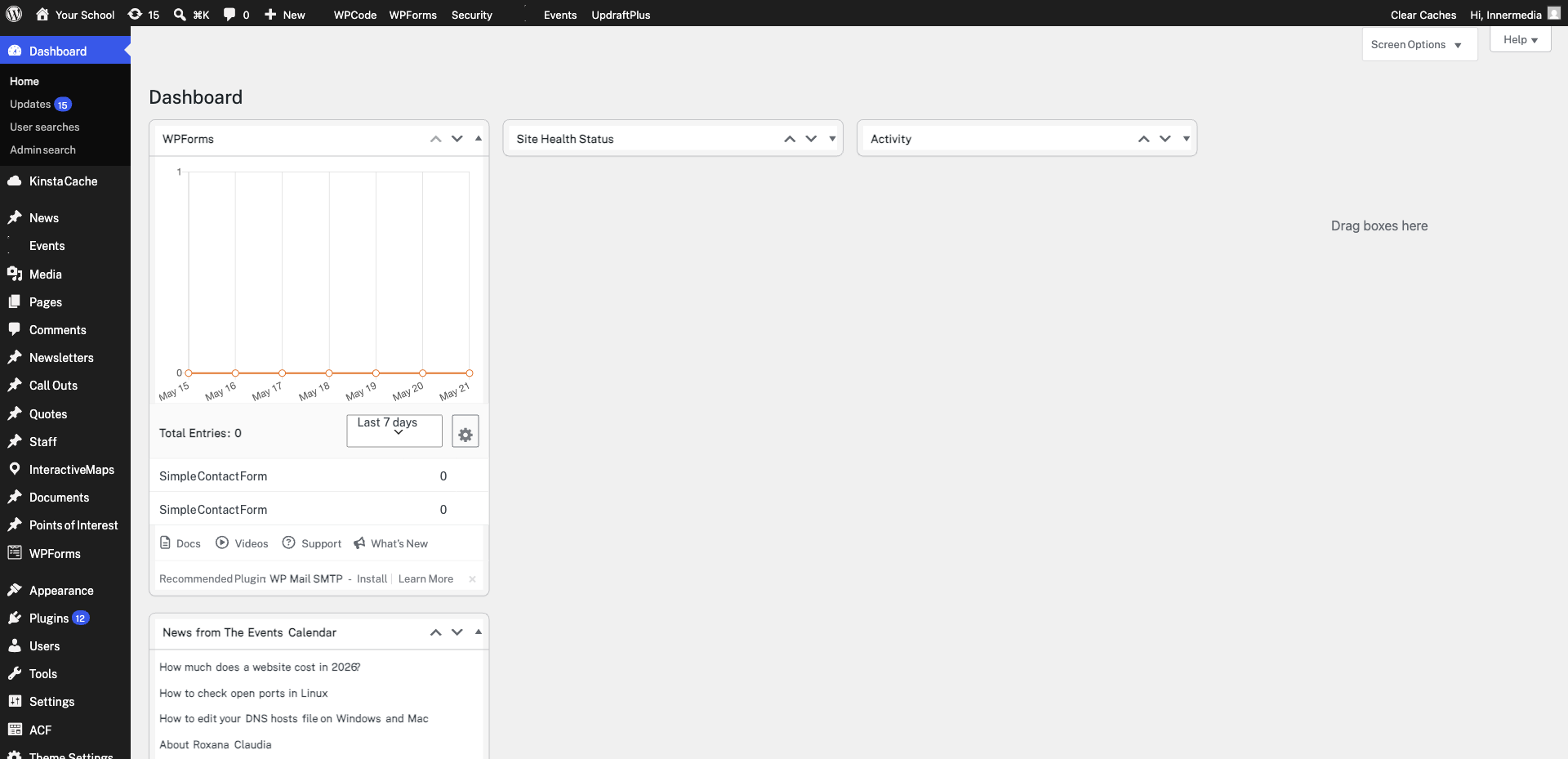
Task: Click the Videos play icon
Action: click(x=222, y=542)
